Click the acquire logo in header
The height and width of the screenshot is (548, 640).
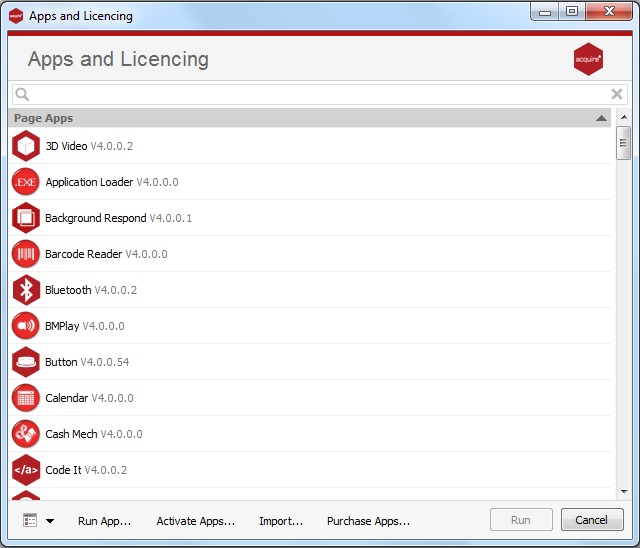tap(588, 59)
